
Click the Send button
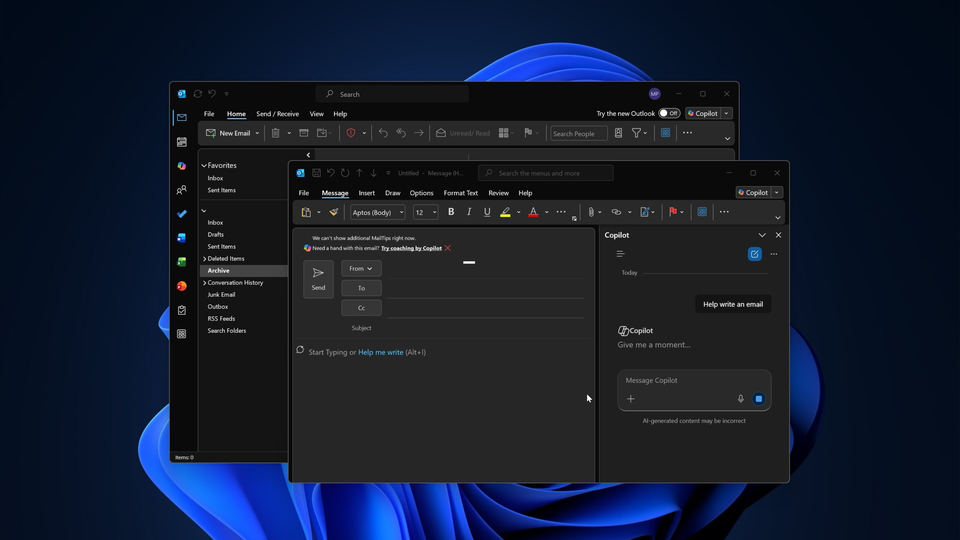pyautogui.click(x=318, y=279)
